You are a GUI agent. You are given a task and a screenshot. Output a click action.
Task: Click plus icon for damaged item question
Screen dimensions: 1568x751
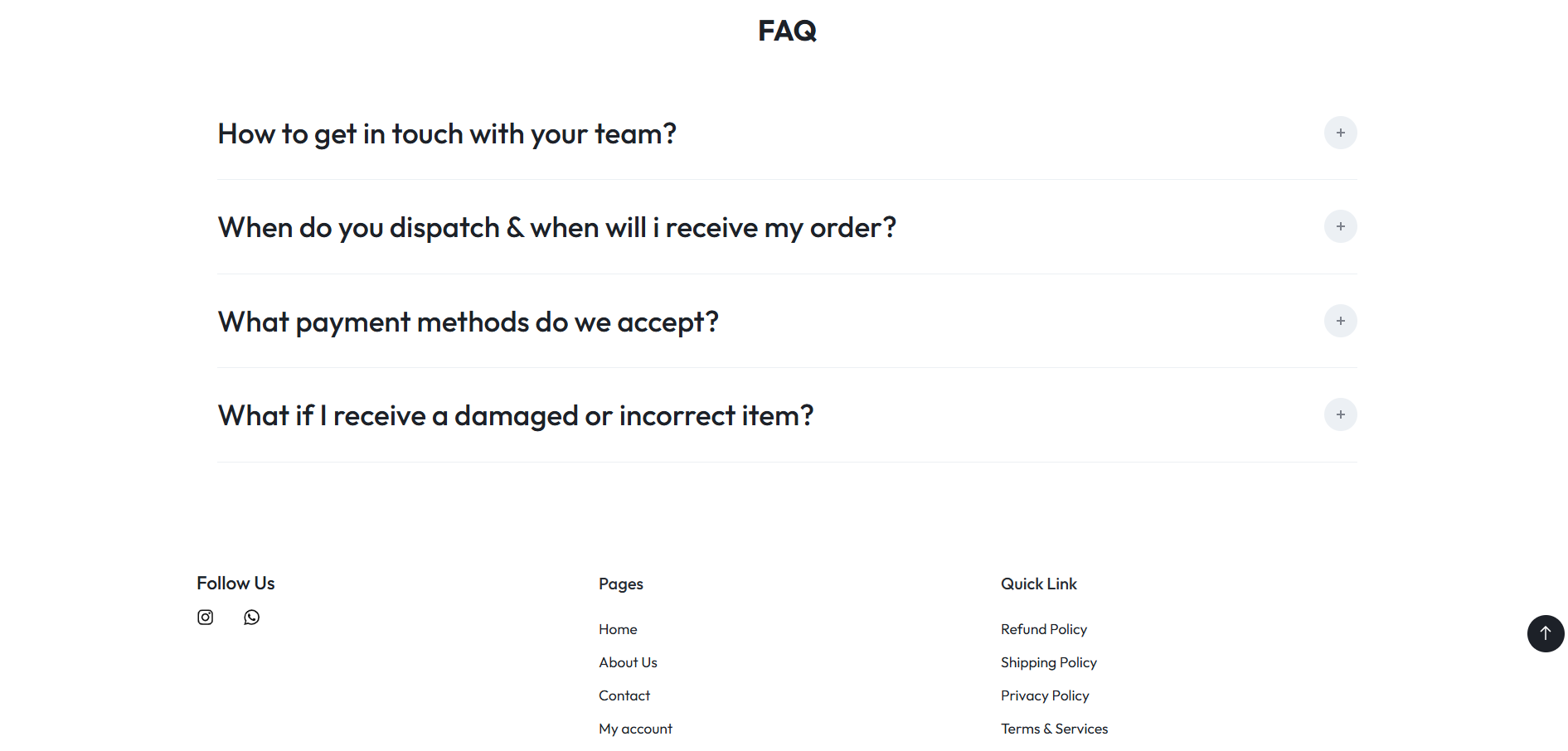tap(1340, 414)
